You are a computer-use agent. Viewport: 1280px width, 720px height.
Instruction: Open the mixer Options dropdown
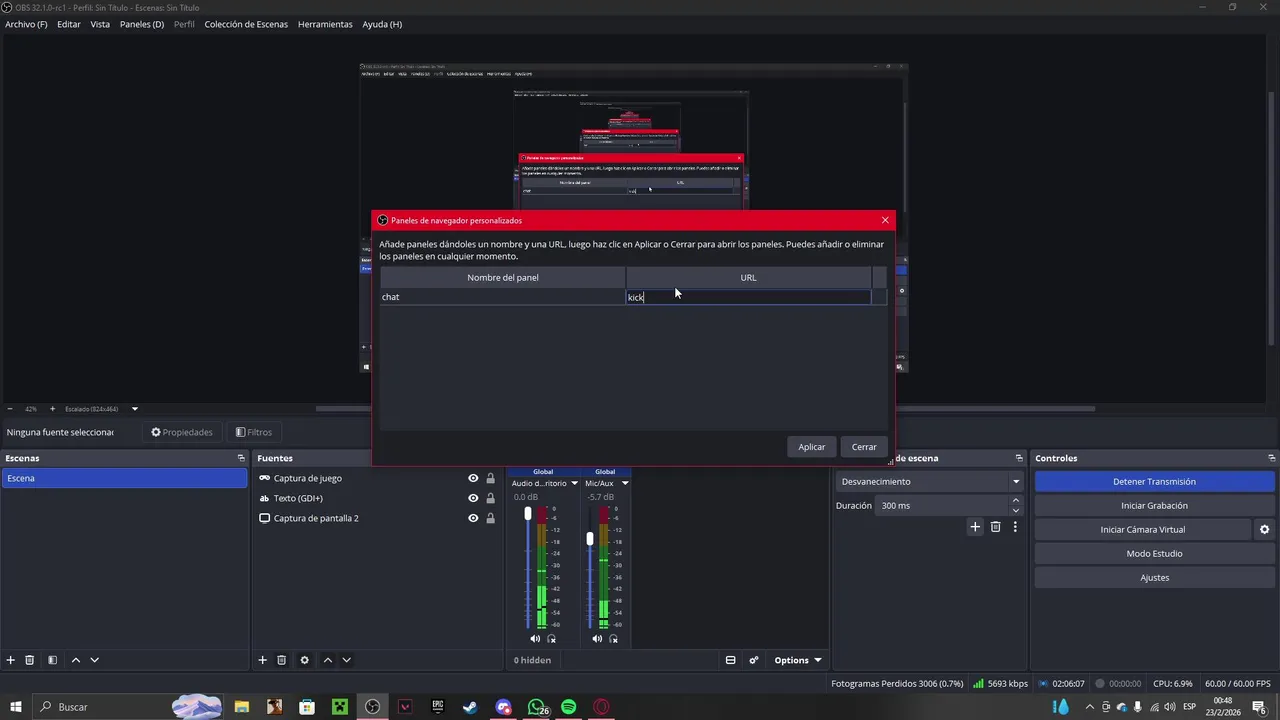(x=797, y=660)
